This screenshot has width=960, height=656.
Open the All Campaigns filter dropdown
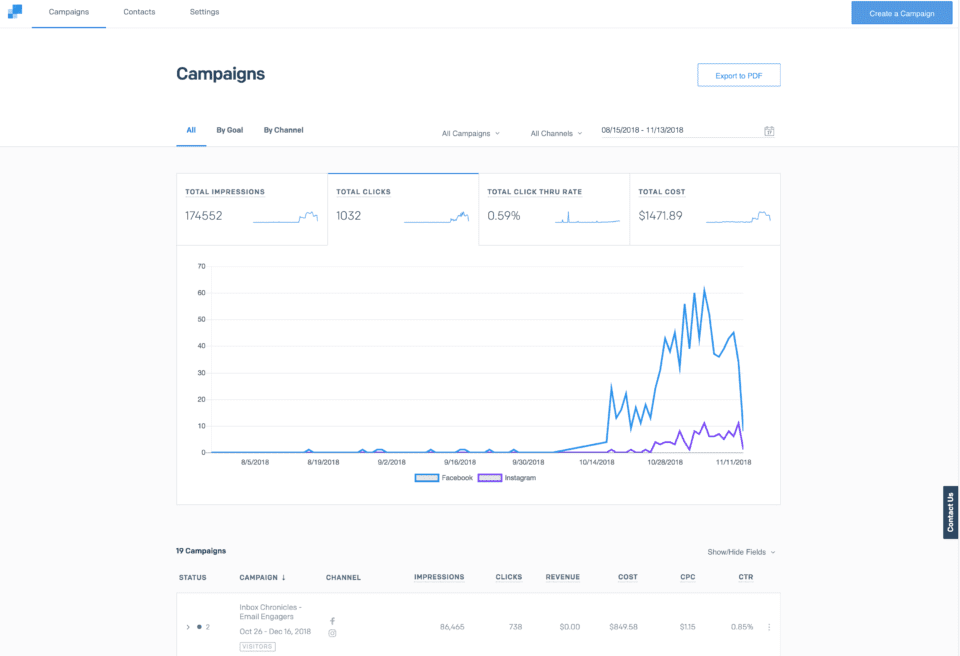[470, 133]
